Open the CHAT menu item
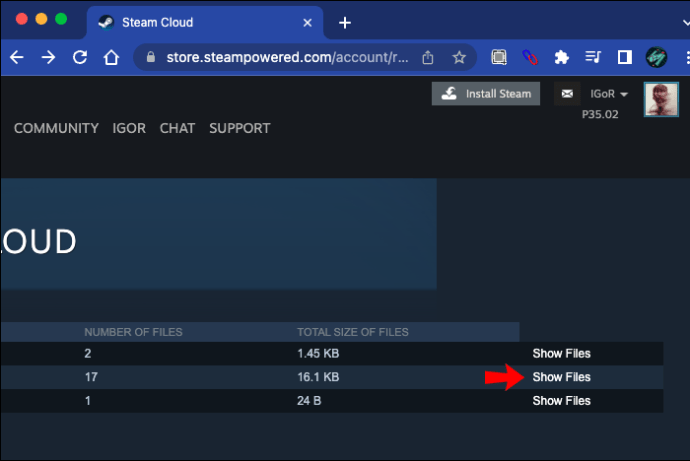The width and height of the screenshot is (690, 461). click(x=177, y=128)
